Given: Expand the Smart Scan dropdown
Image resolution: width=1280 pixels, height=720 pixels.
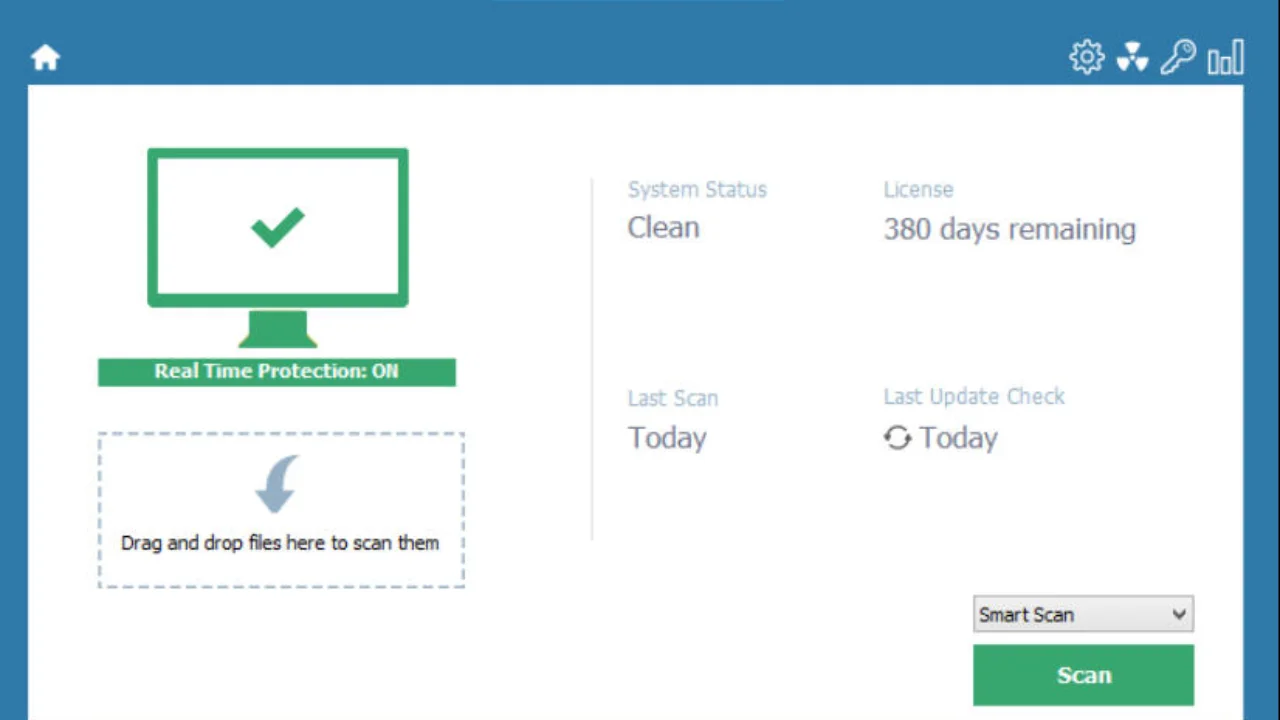Looking at the screenshot, I should coord(1083,614).
